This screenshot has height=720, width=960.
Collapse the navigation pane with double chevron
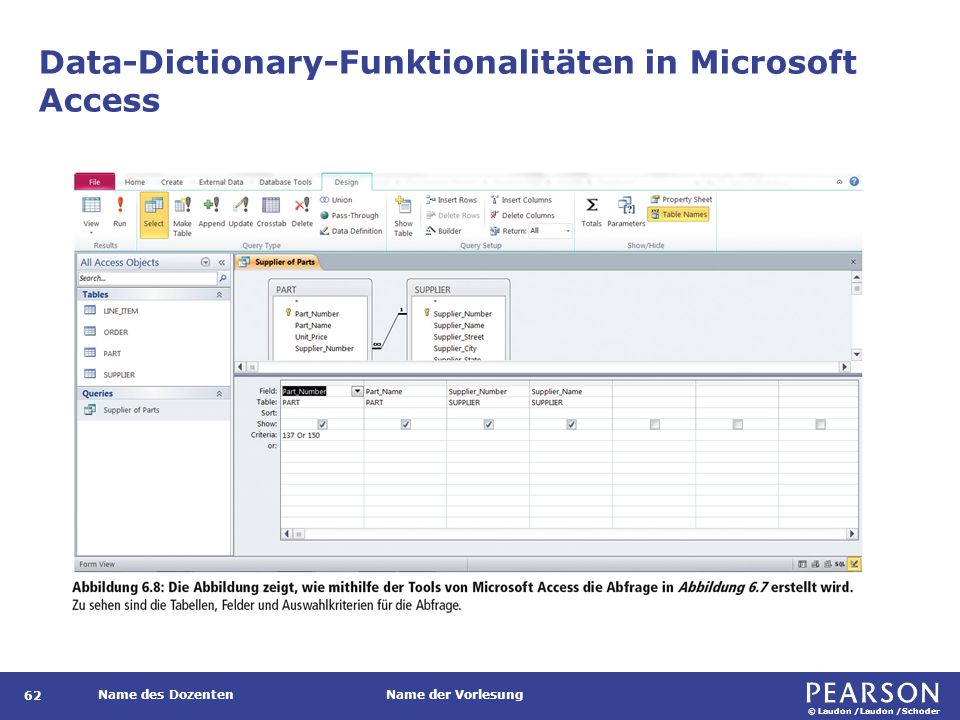[x=222, y=262]
